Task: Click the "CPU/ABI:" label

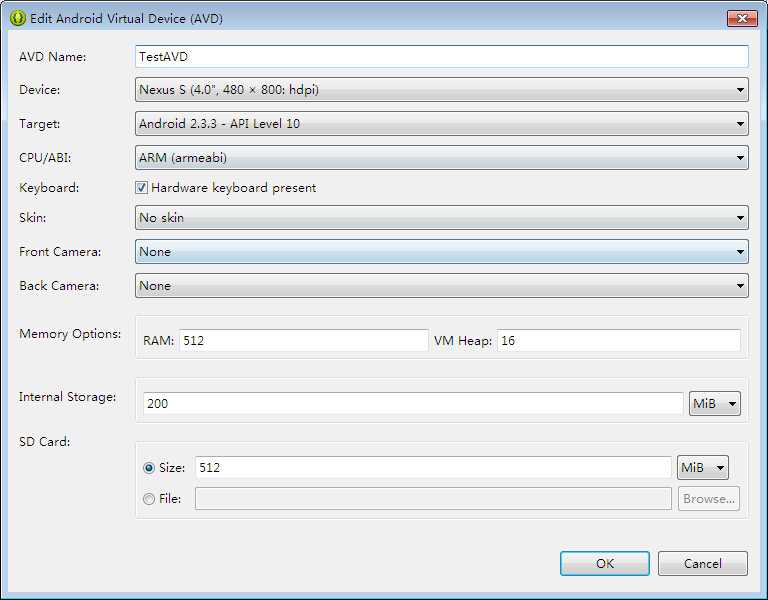Action: [45, 158]
